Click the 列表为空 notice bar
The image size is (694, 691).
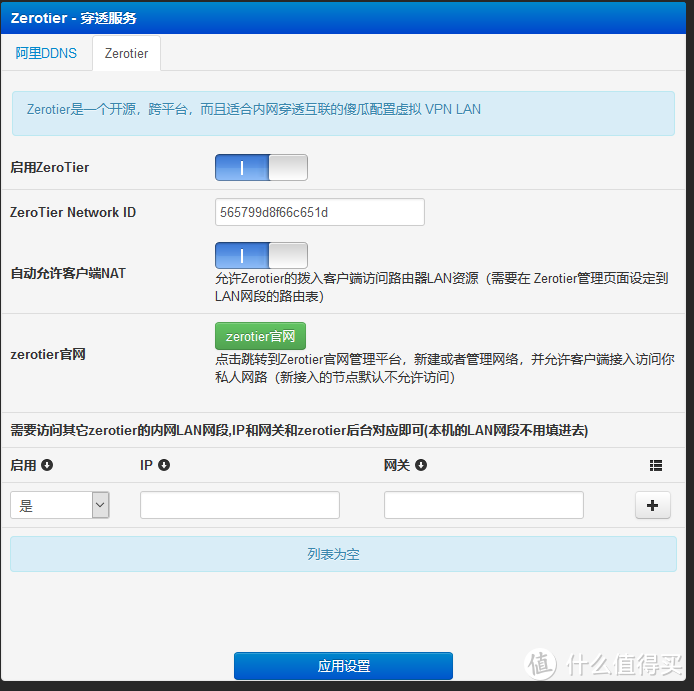(343, 554)
